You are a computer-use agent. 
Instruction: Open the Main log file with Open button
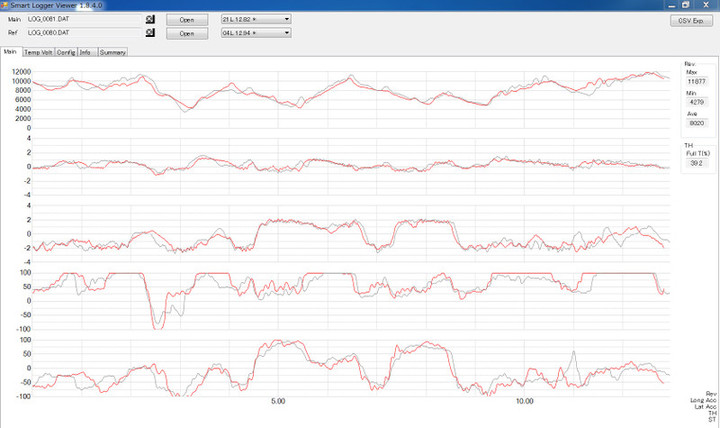coord(187,19)
